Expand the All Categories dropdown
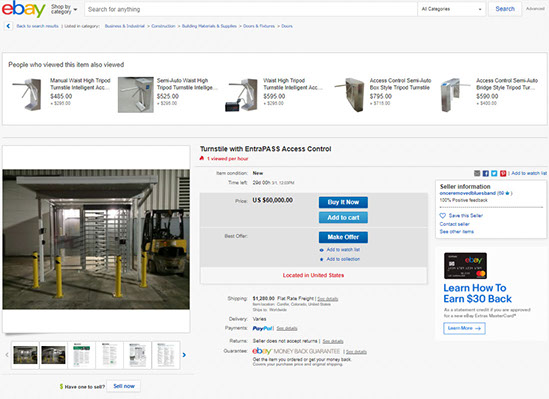 pos(451,9)
